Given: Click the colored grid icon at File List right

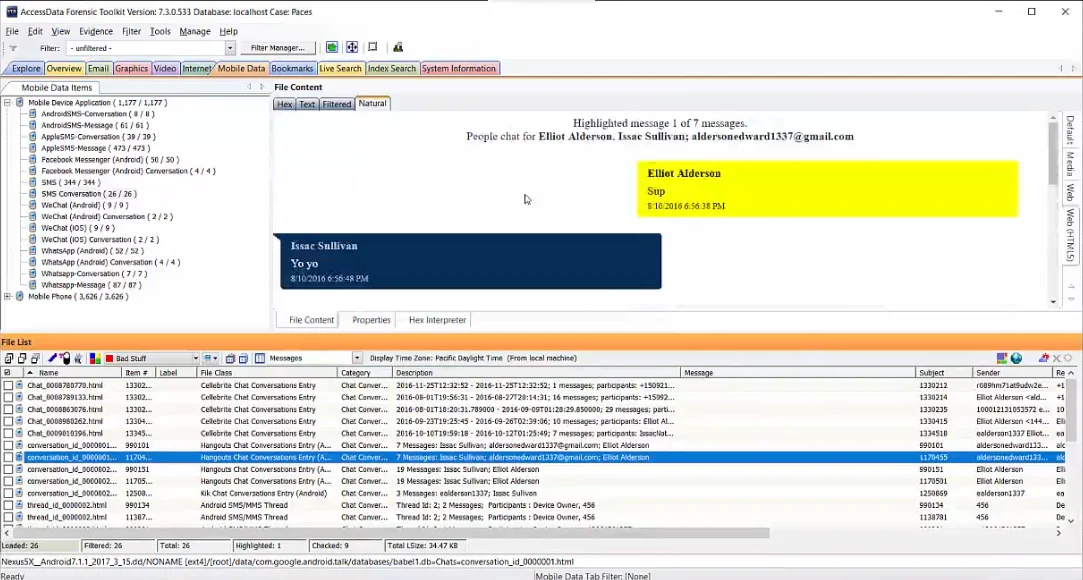Looking at the screenshot, I should coord(1002,358).
